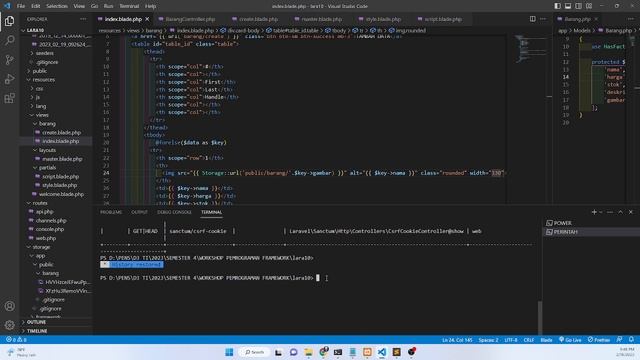Split the editor right
640x360 pixels.
[533, 19]
